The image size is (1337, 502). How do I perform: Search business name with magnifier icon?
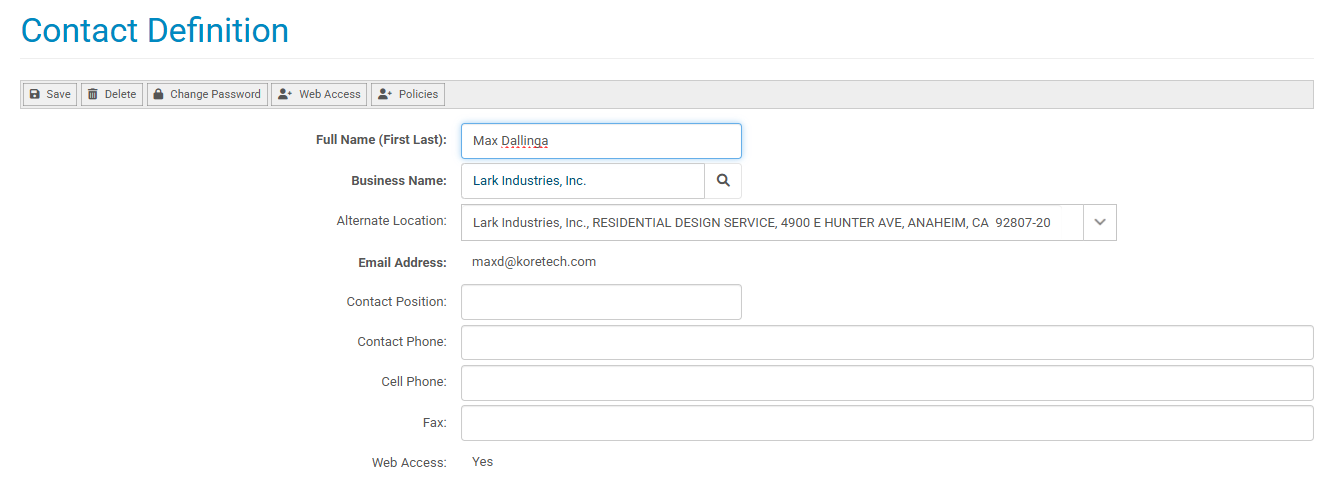pyautogui.click(x=723, y=181)
